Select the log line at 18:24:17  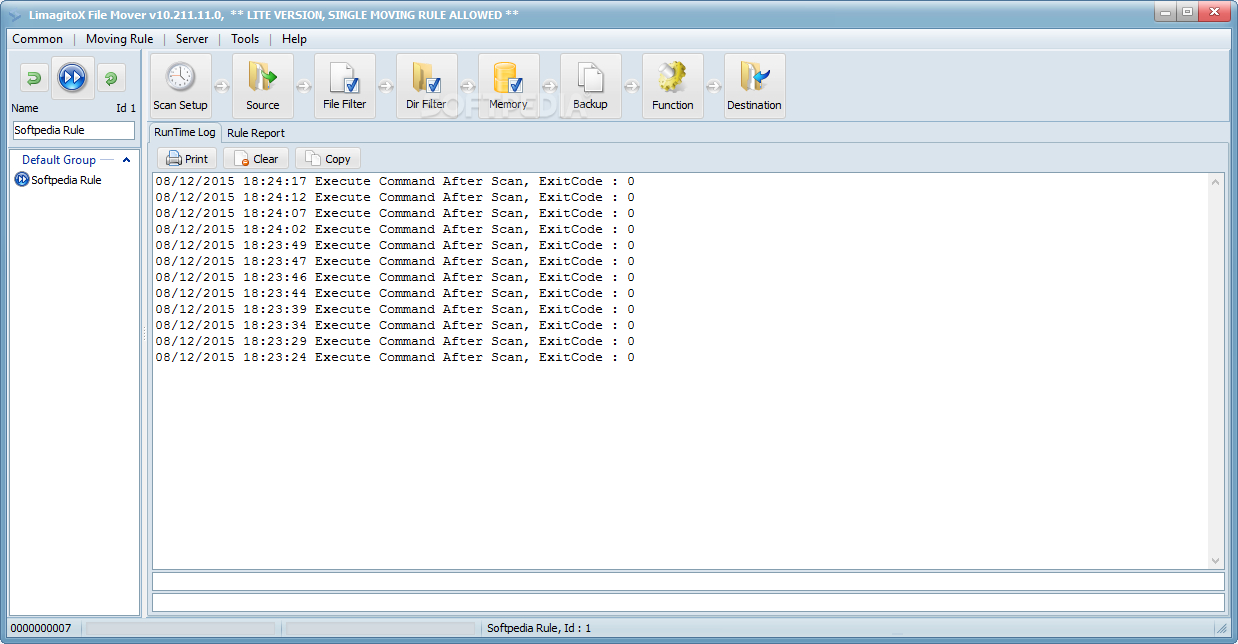pos(395,181)
